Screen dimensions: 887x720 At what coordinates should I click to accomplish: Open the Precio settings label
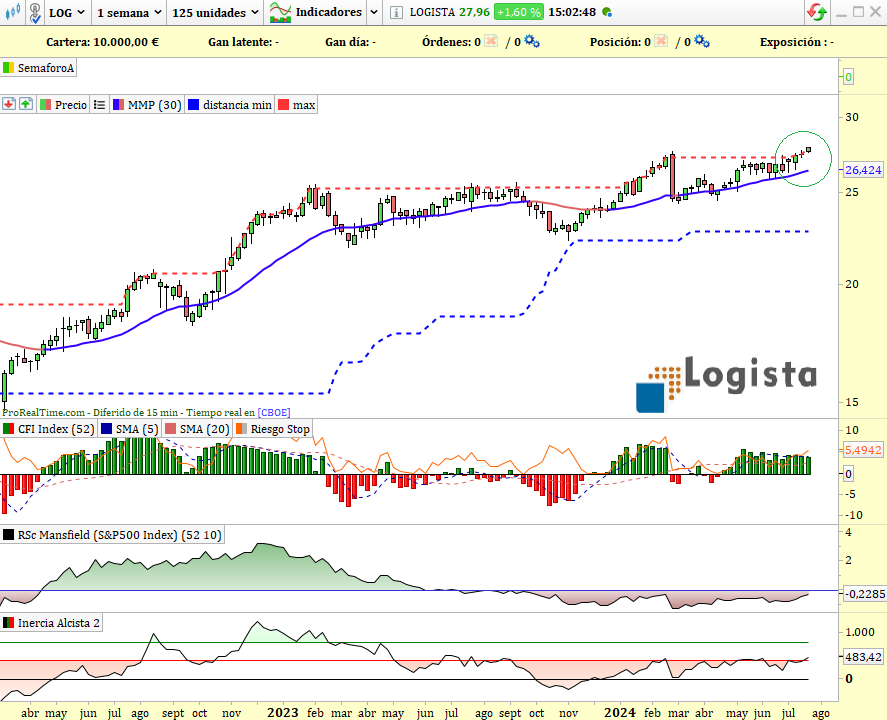(63, 105)
